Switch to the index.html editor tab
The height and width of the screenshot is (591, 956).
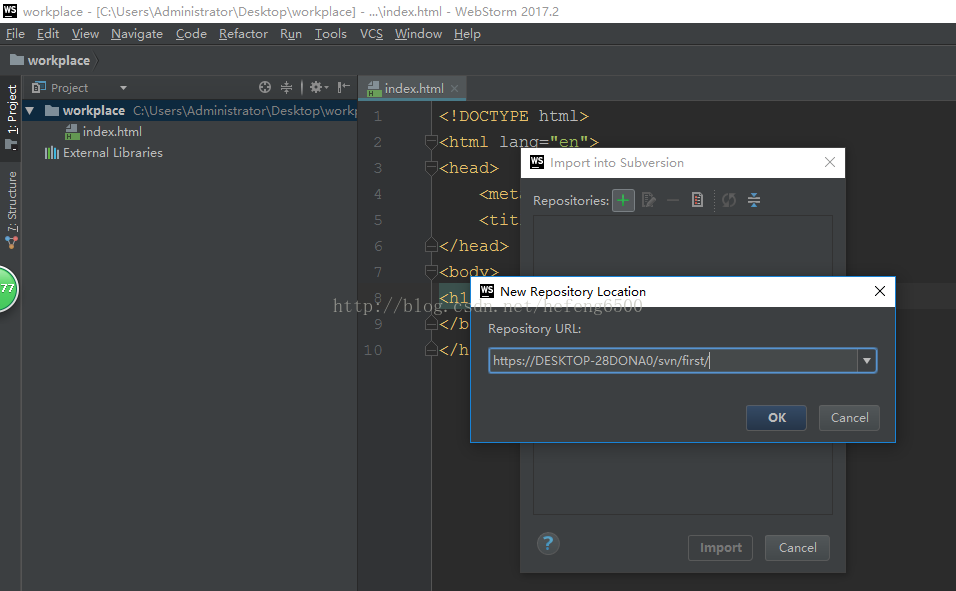pyautogui.click(x=412, y=88)
